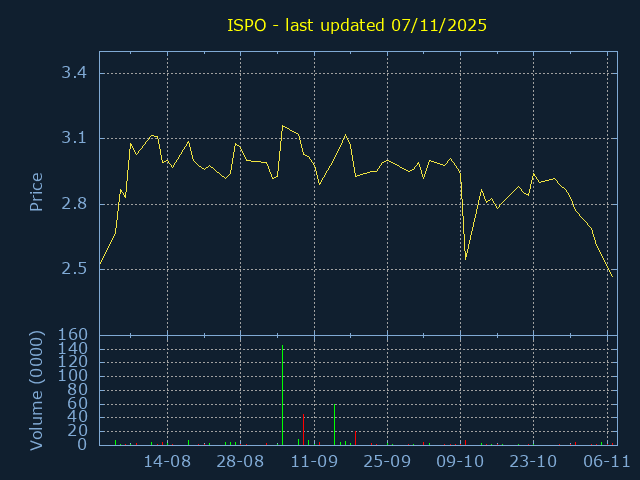
Task: Click the 11-09 date label
Action: click(x=314, y=461)
